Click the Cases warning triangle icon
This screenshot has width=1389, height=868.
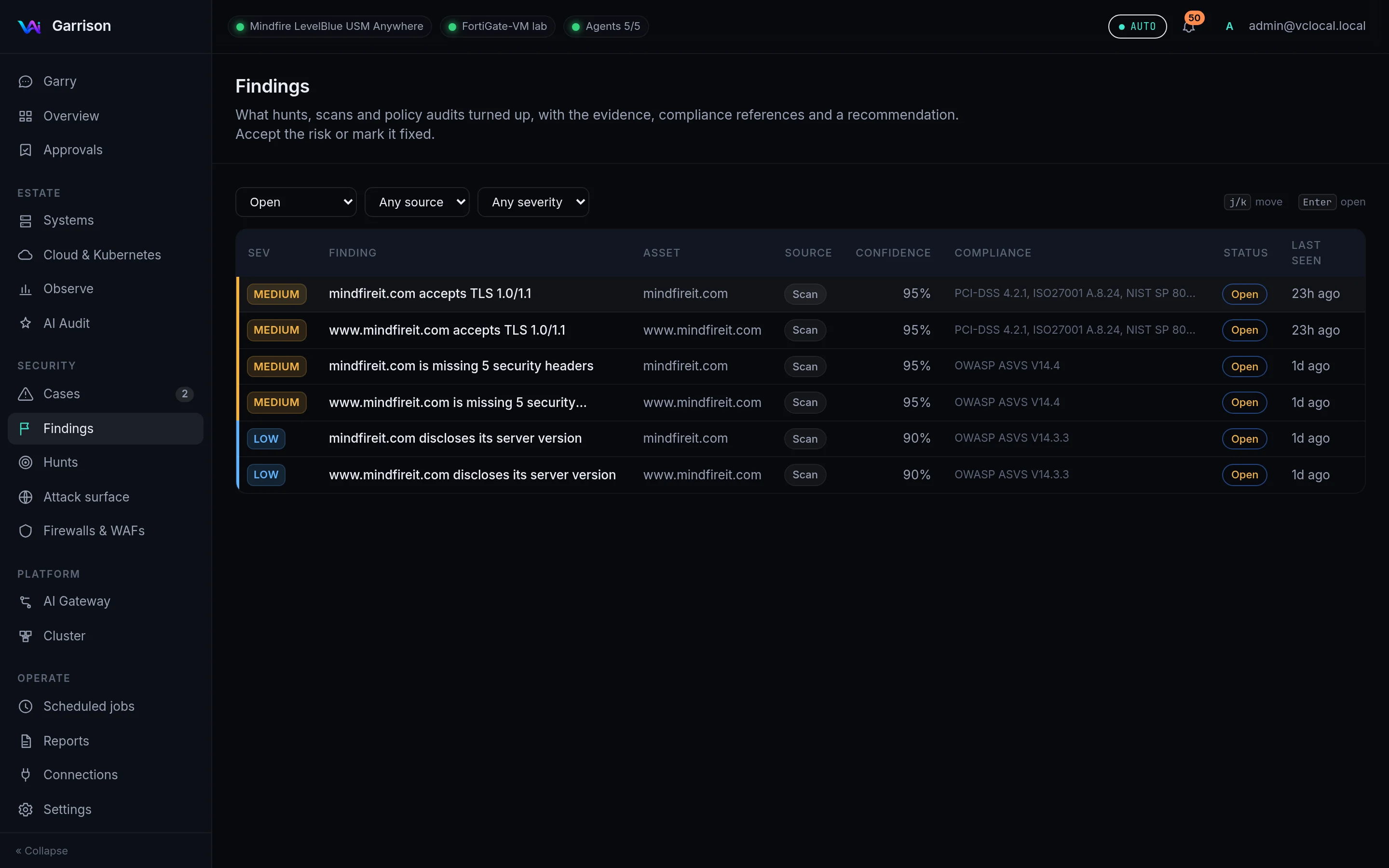25,394
